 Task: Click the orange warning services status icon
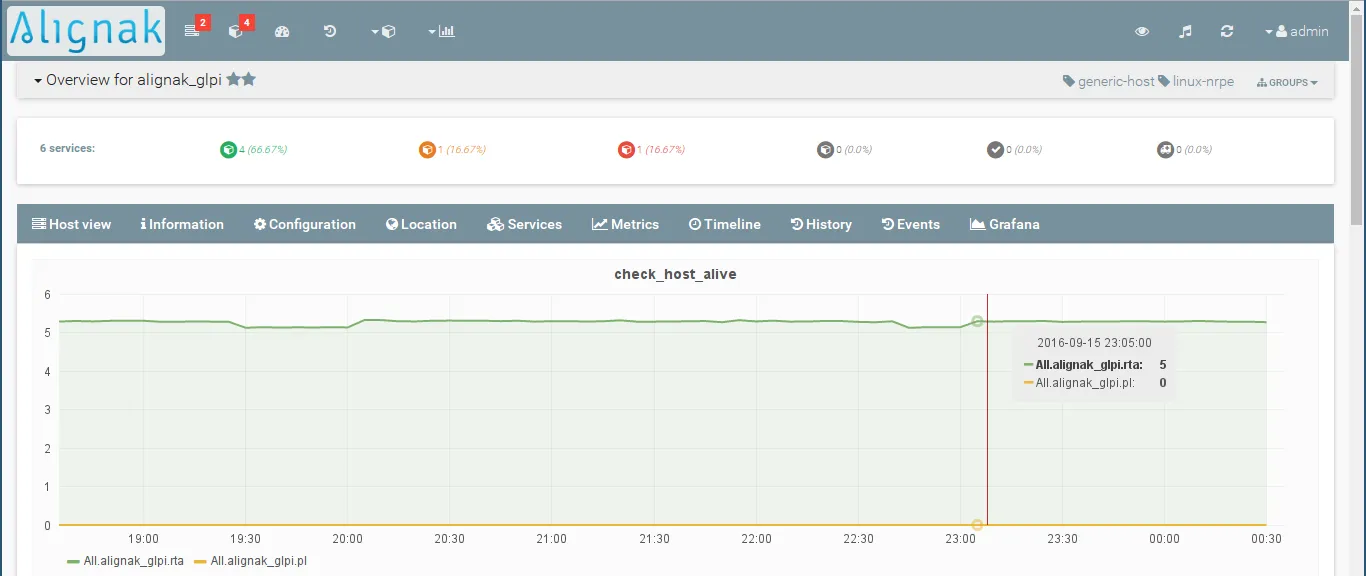pos(427,150)
